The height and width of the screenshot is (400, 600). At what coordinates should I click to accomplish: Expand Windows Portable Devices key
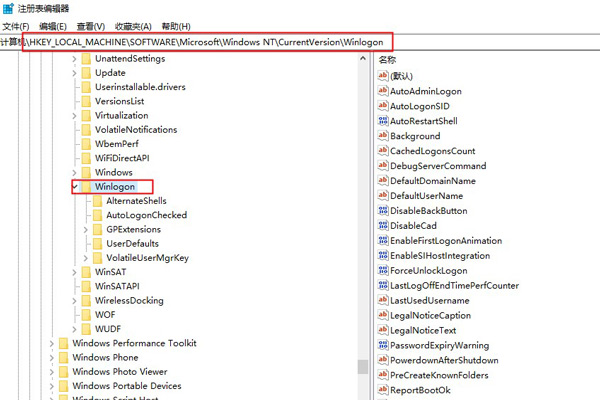51,386
